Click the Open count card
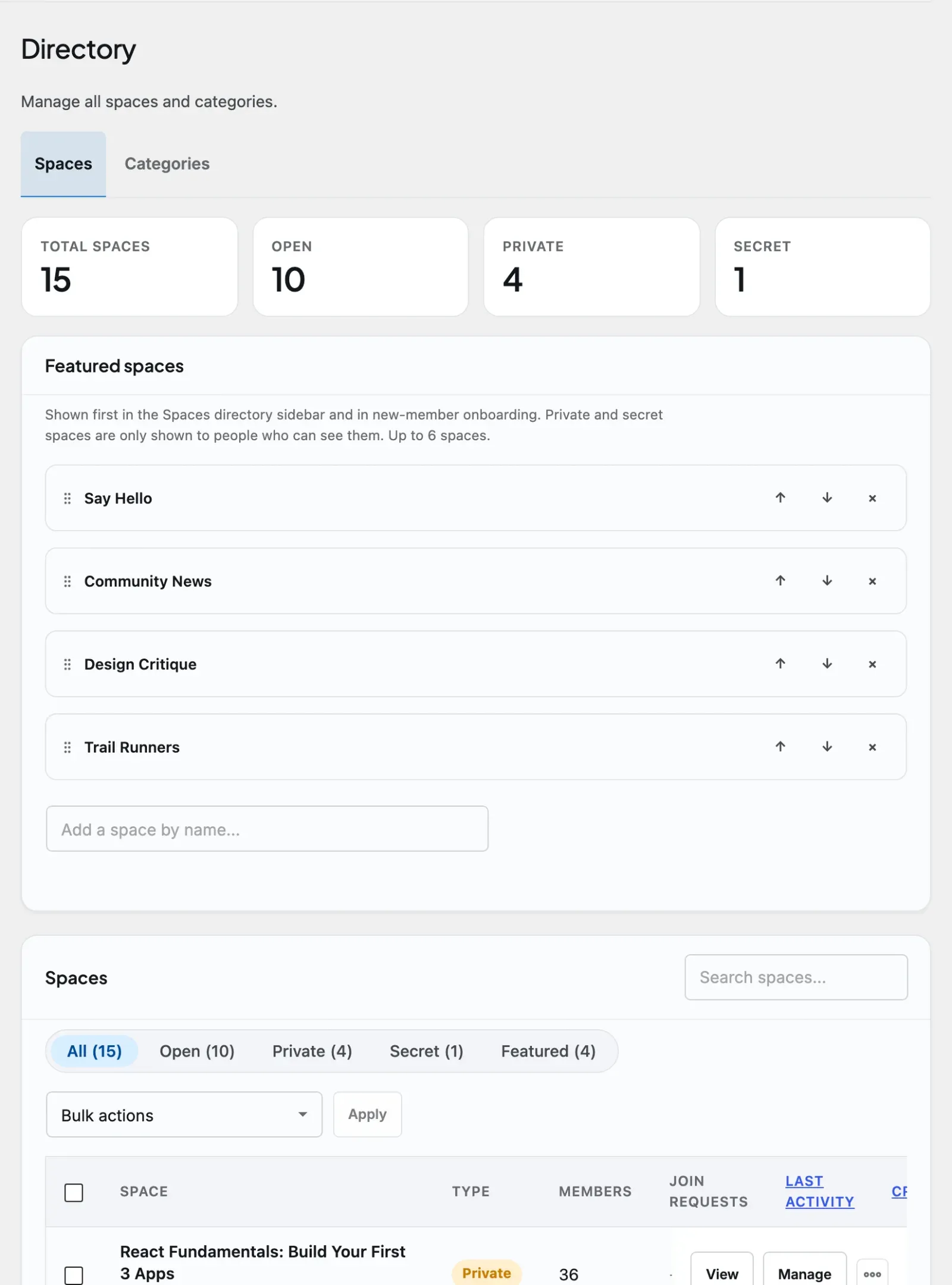 point(361,267)
